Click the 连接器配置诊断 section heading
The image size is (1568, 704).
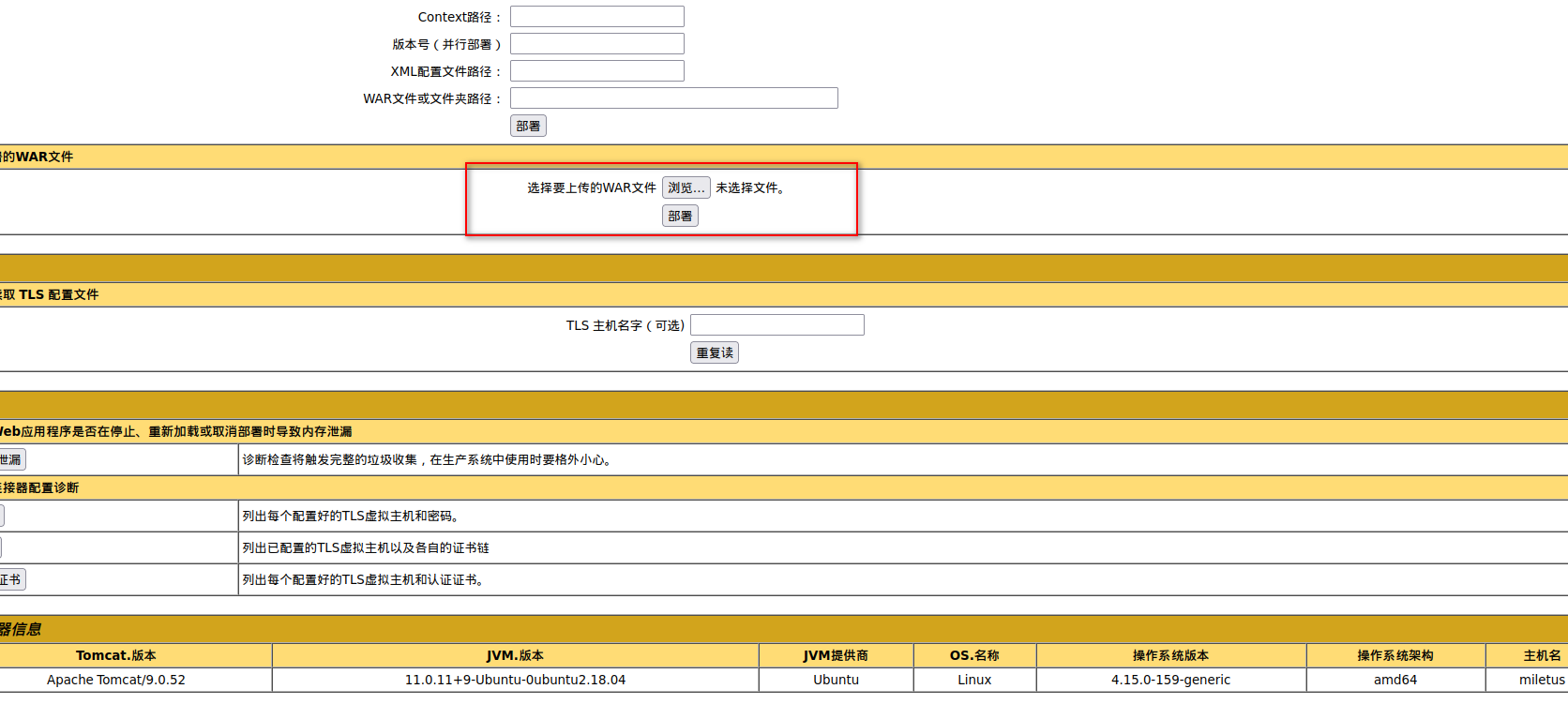(x=39, y=487)
